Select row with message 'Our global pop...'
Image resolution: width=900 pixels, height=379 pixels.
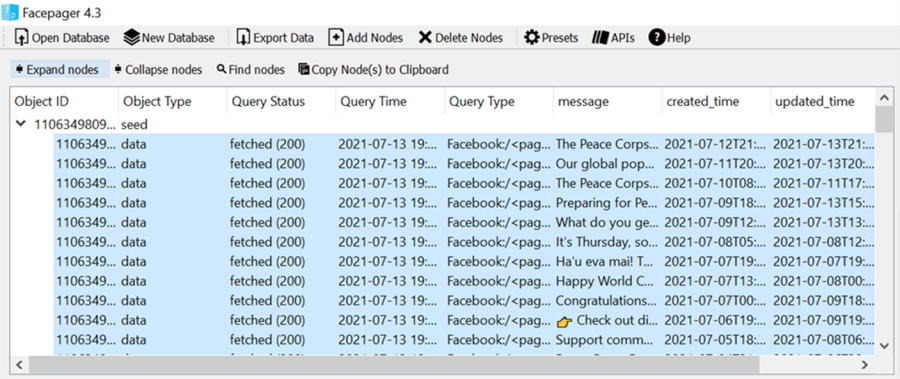click(464, 164)
